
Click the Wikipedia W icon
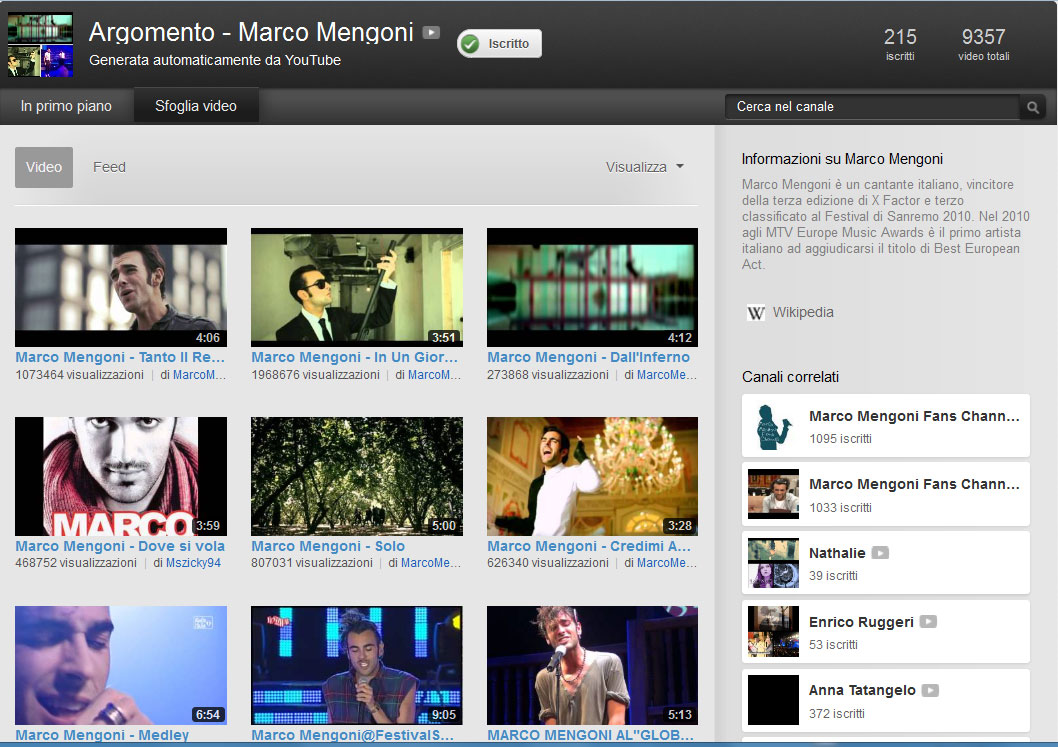click(x=756, y=313)
